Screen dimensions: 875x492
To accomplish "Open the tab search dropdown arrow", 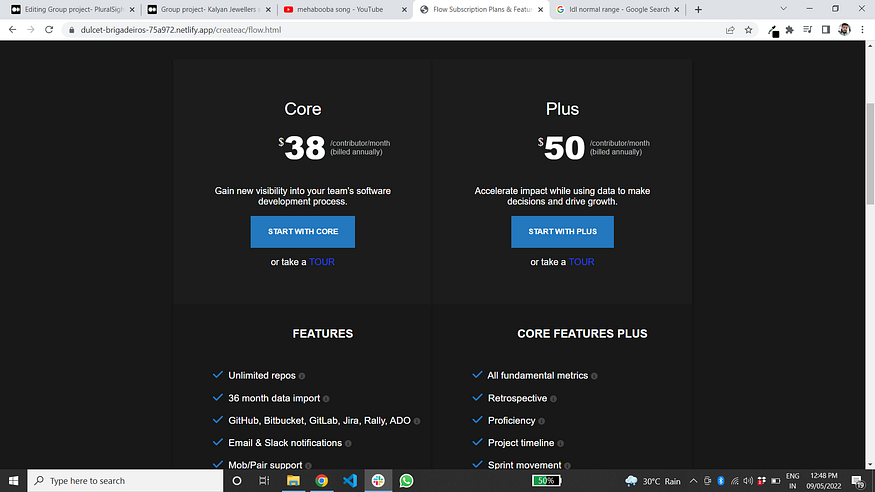I will point(783,9).
